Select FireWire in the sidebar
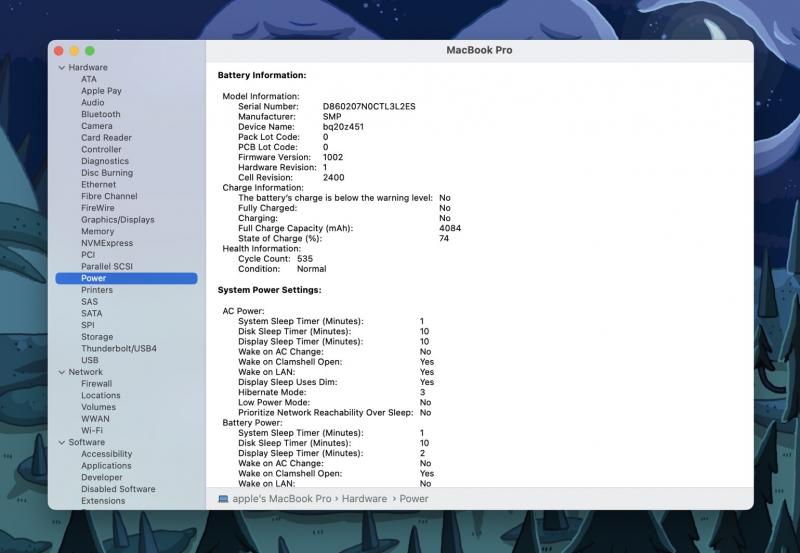 [x=97, y=208]
